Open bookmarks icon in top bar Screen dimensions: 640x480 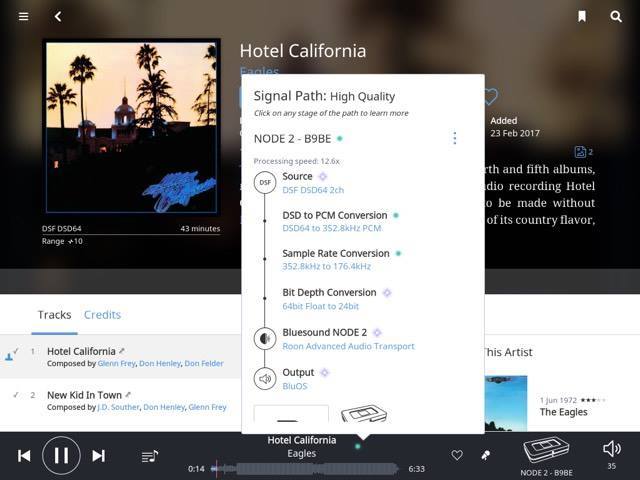coord(582,16)
